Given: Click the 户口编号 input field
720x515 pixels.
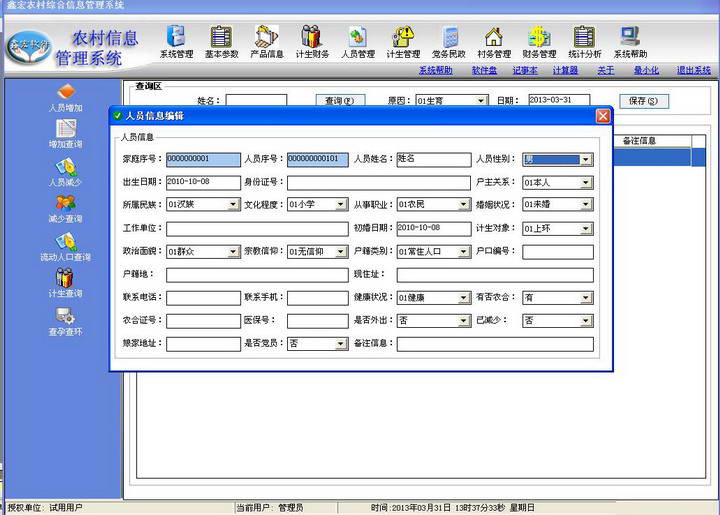Looking at the screenshot, I should coord(558,252).
